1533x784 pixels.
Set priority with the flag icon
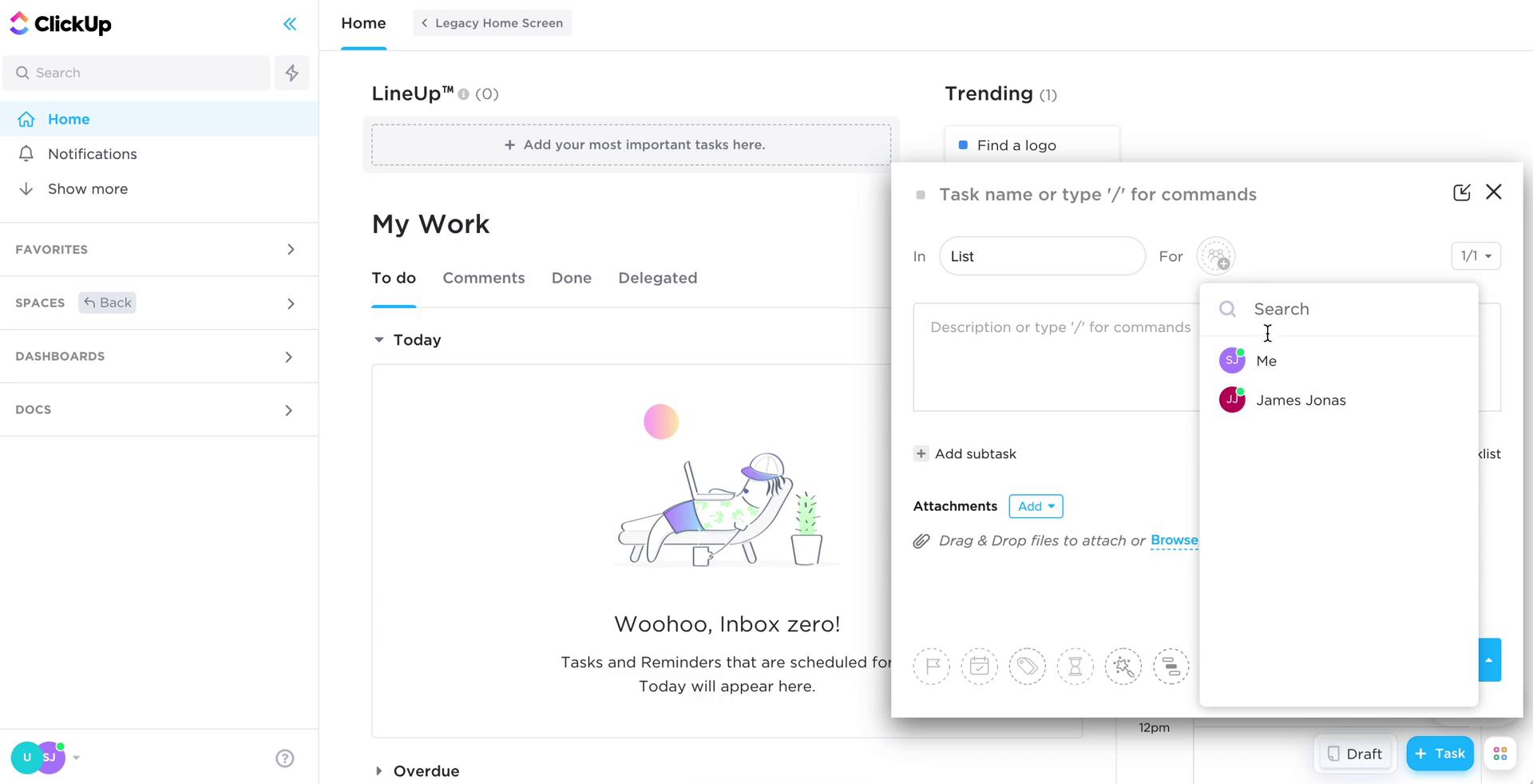click(932, 666)
